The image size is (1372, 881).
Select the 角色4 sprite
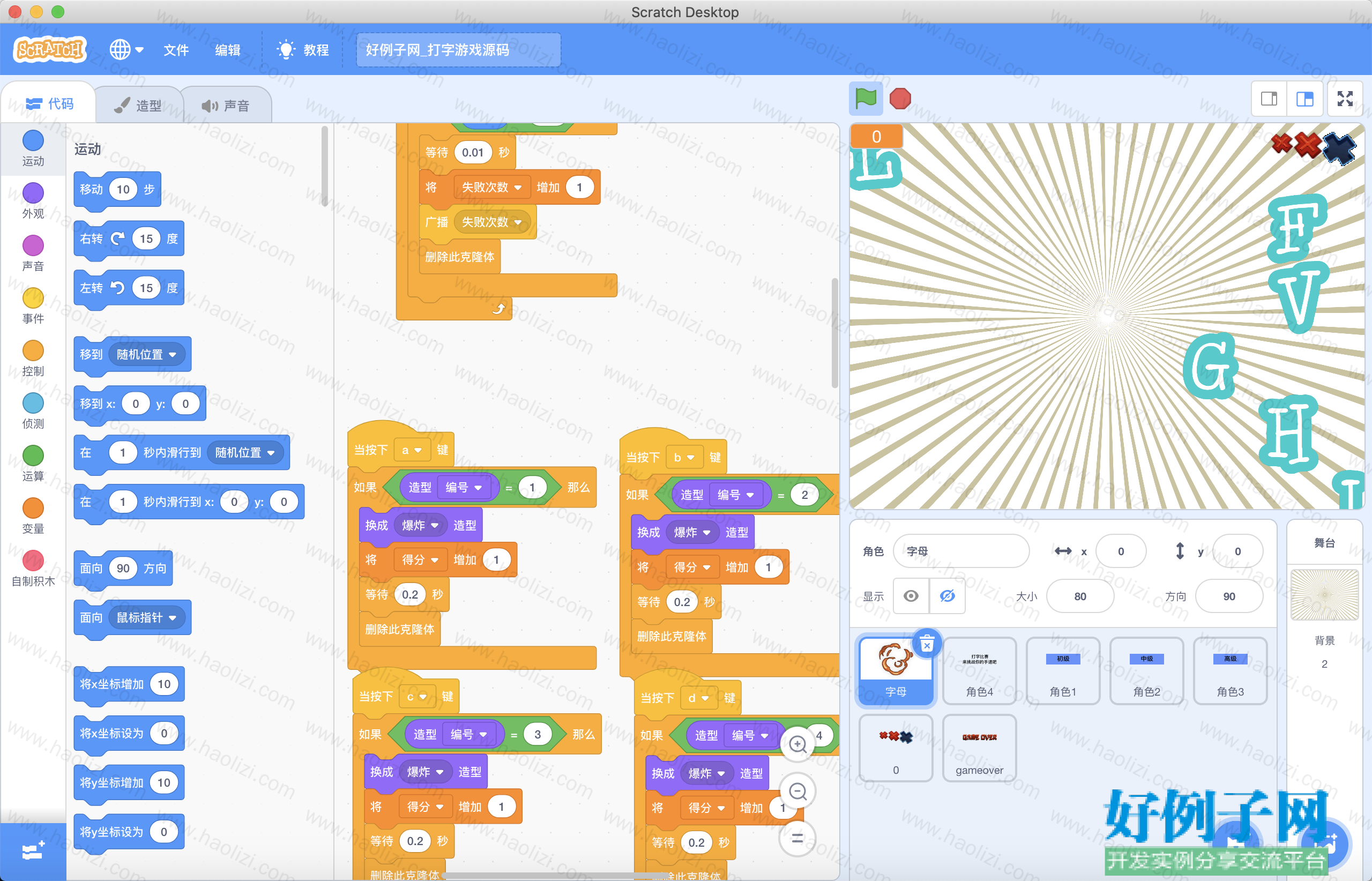(x=980, y=671)
